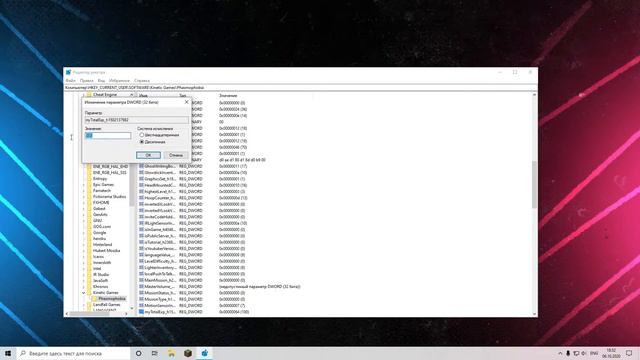Click the isInGame value icon
Viewport: 640px width, 360px height.
(141, 229)
